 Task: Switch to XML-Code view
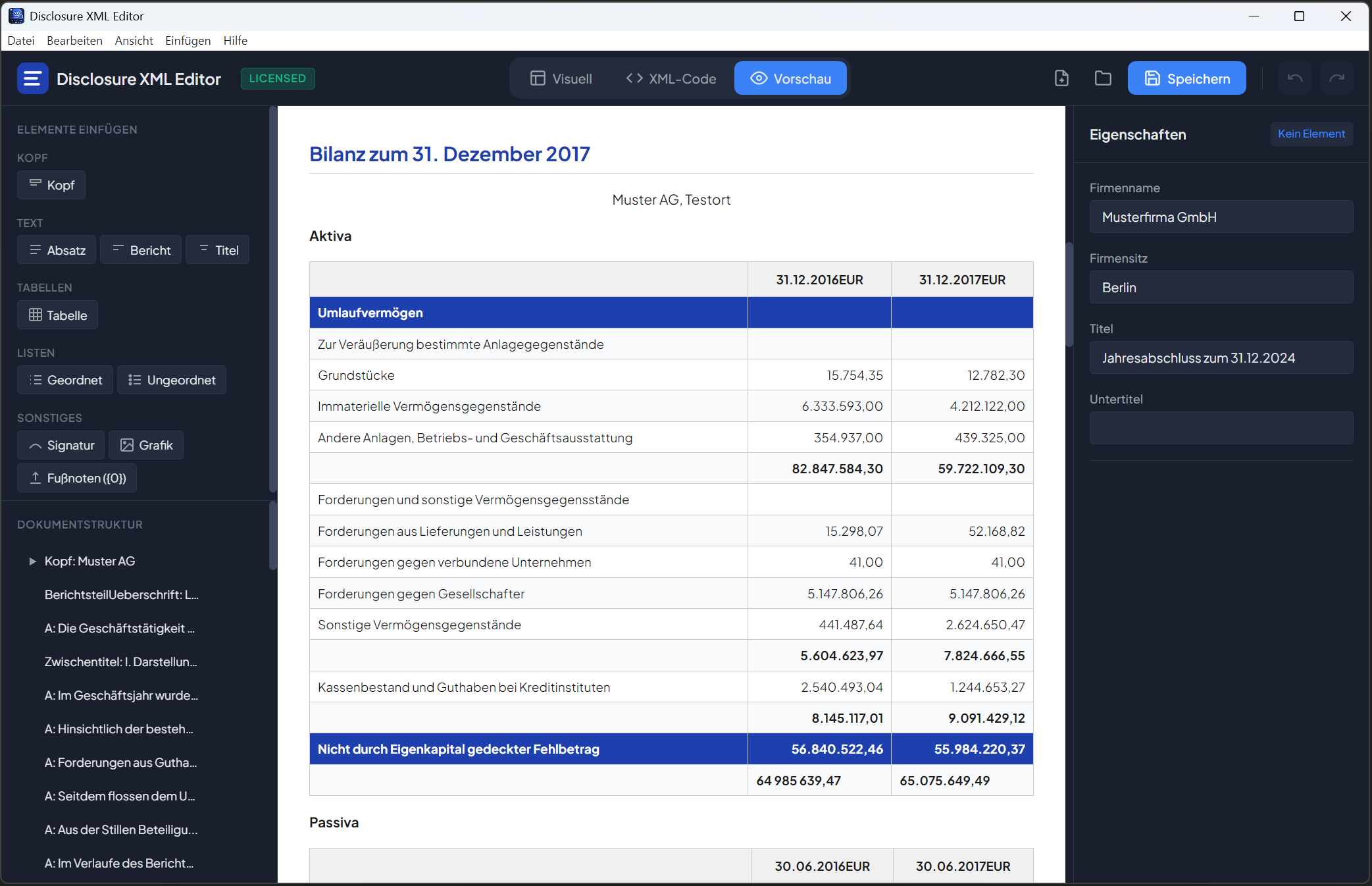pyautogui.click(x=671, y=78)
